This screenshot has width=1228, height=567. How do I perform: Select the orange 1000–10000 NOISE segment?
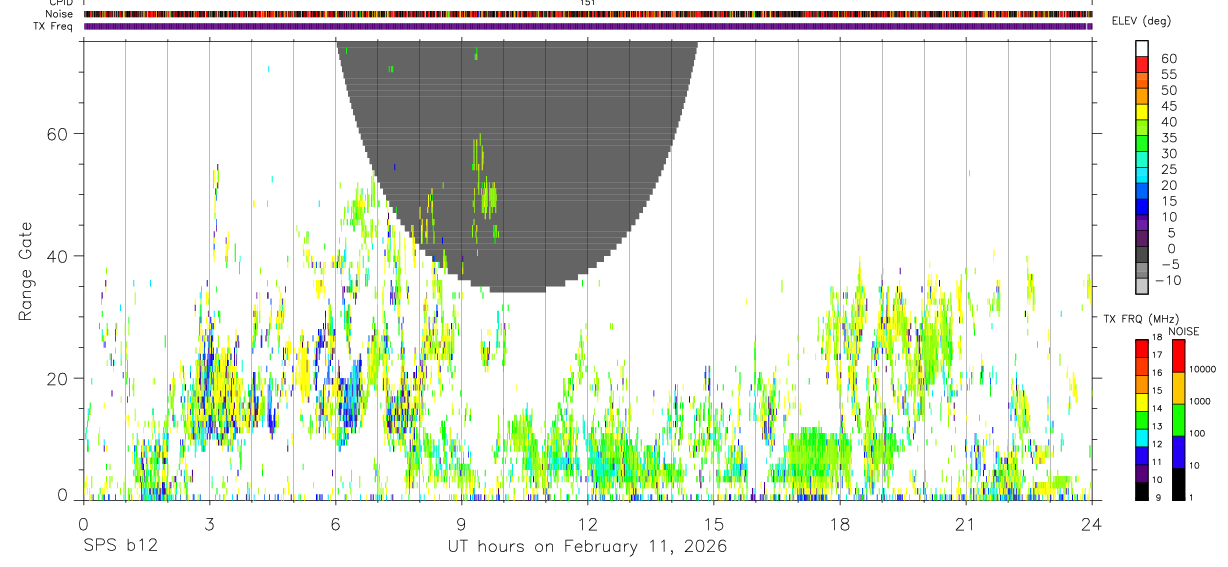[1178, 388]
